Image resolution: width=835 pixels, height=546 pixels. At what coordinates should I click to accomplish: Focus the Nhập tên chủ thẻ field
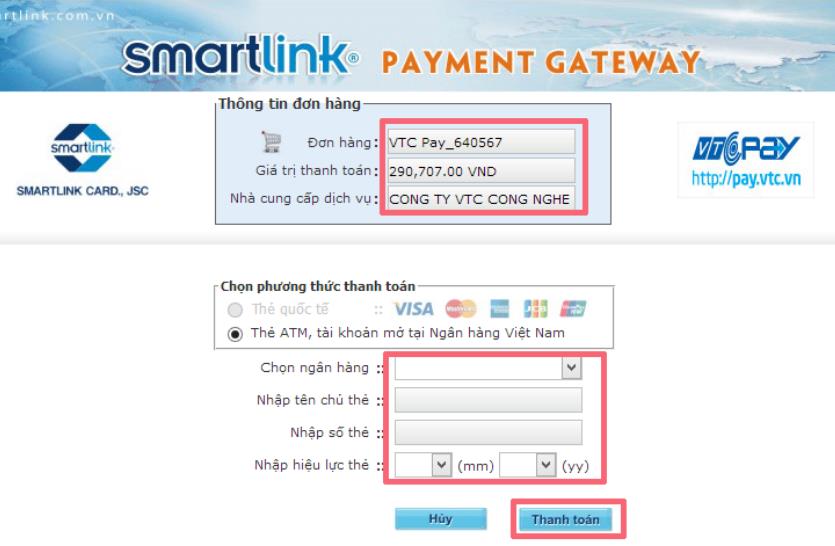coord(488,400)
